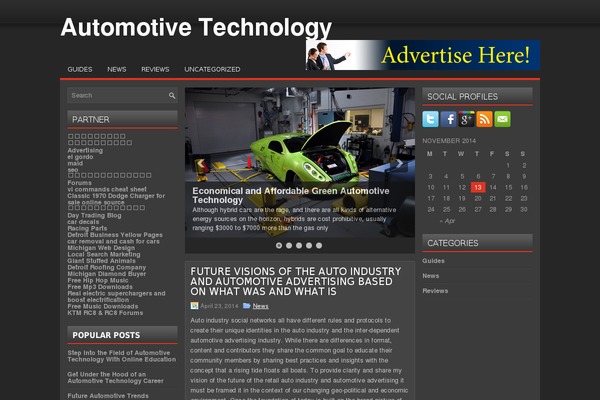Open the car decals link

coord(83,222)
